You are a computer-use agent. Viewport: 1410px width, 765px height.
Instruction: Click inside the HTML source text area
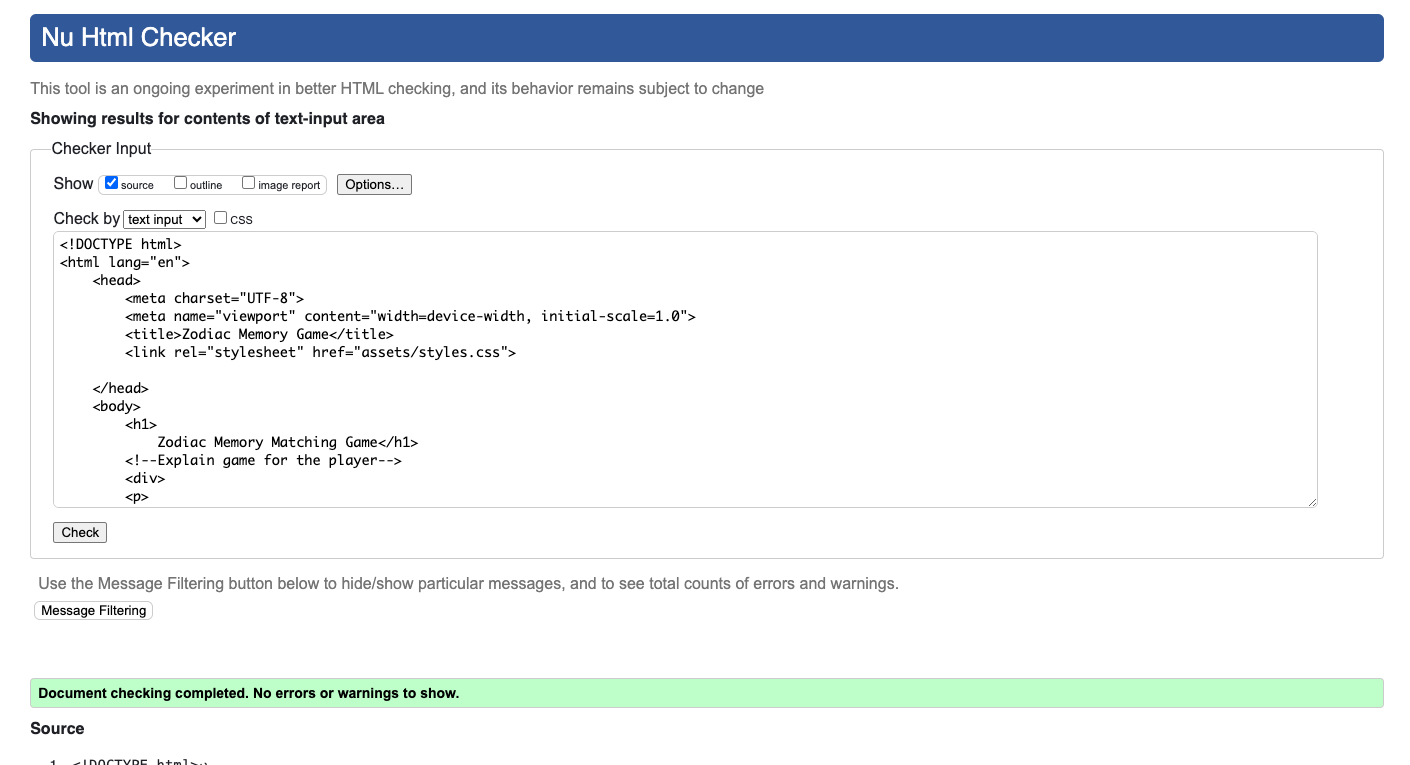[x=685, y=370]
